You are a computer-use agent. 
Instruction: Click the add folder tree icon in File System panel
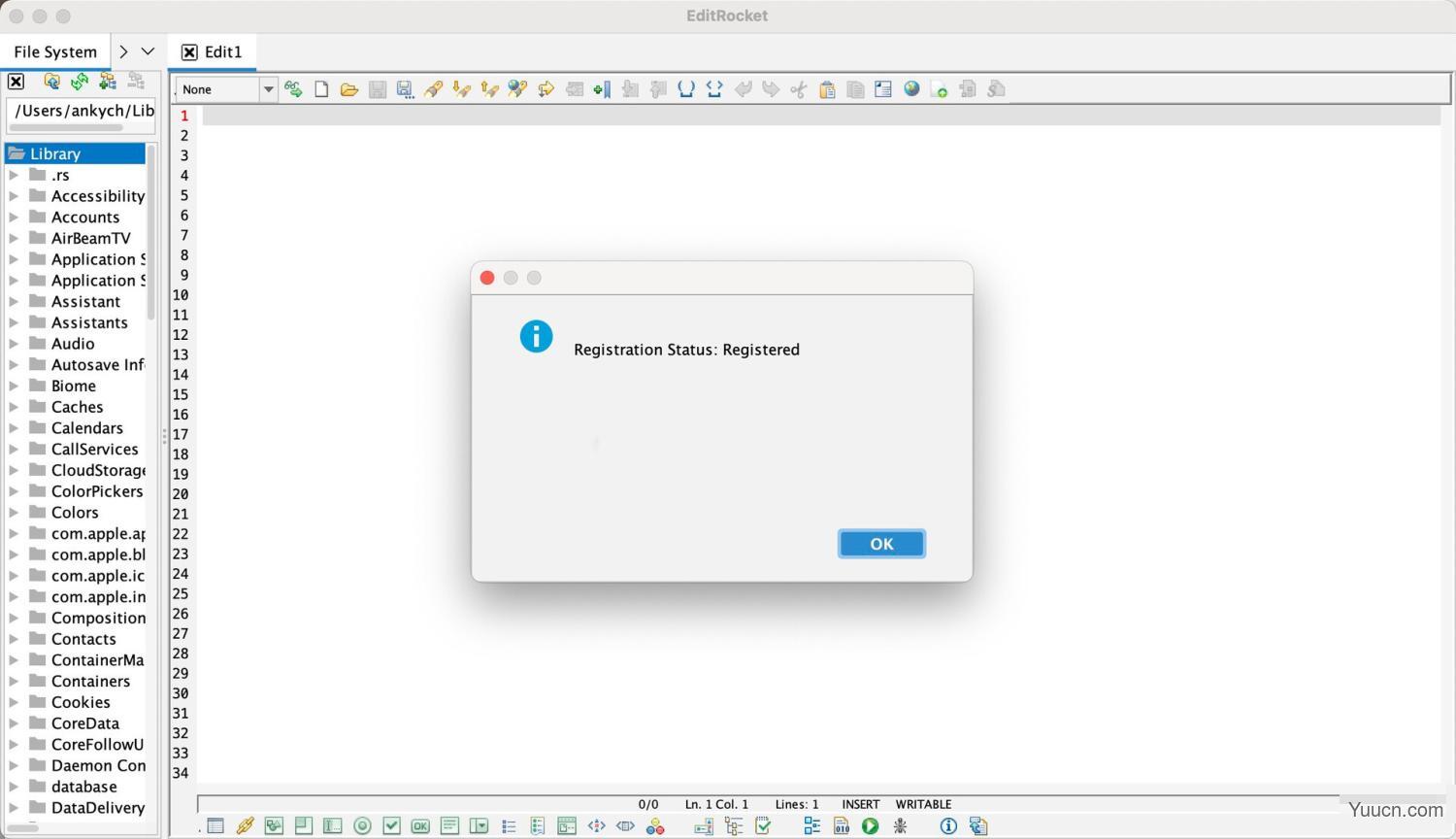tap(108, 82)
